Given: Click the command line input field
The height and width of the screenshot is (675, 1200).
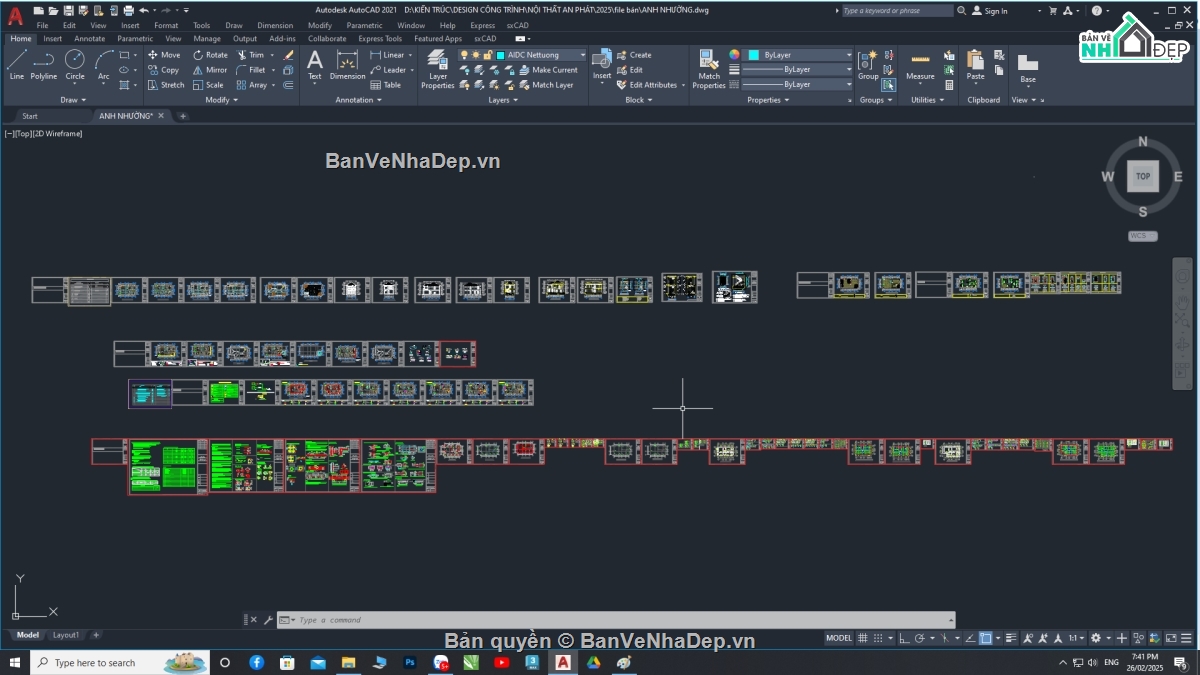Looking at the screenshot, I should [620, 620].
